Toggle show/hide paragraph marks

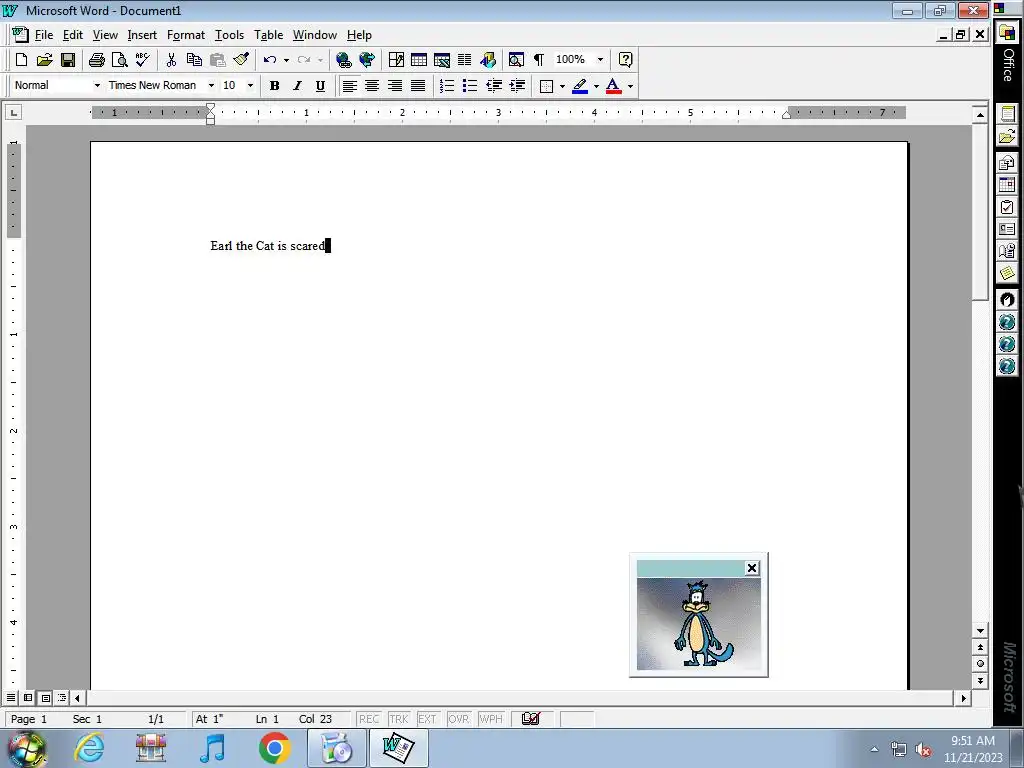[539, 60]
